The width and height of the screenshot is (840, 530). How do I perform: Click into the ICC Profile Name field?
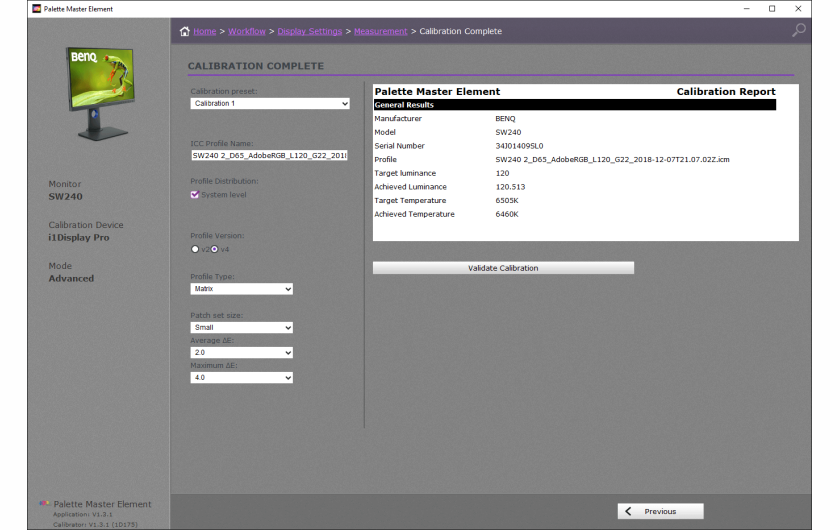(269, 155)
